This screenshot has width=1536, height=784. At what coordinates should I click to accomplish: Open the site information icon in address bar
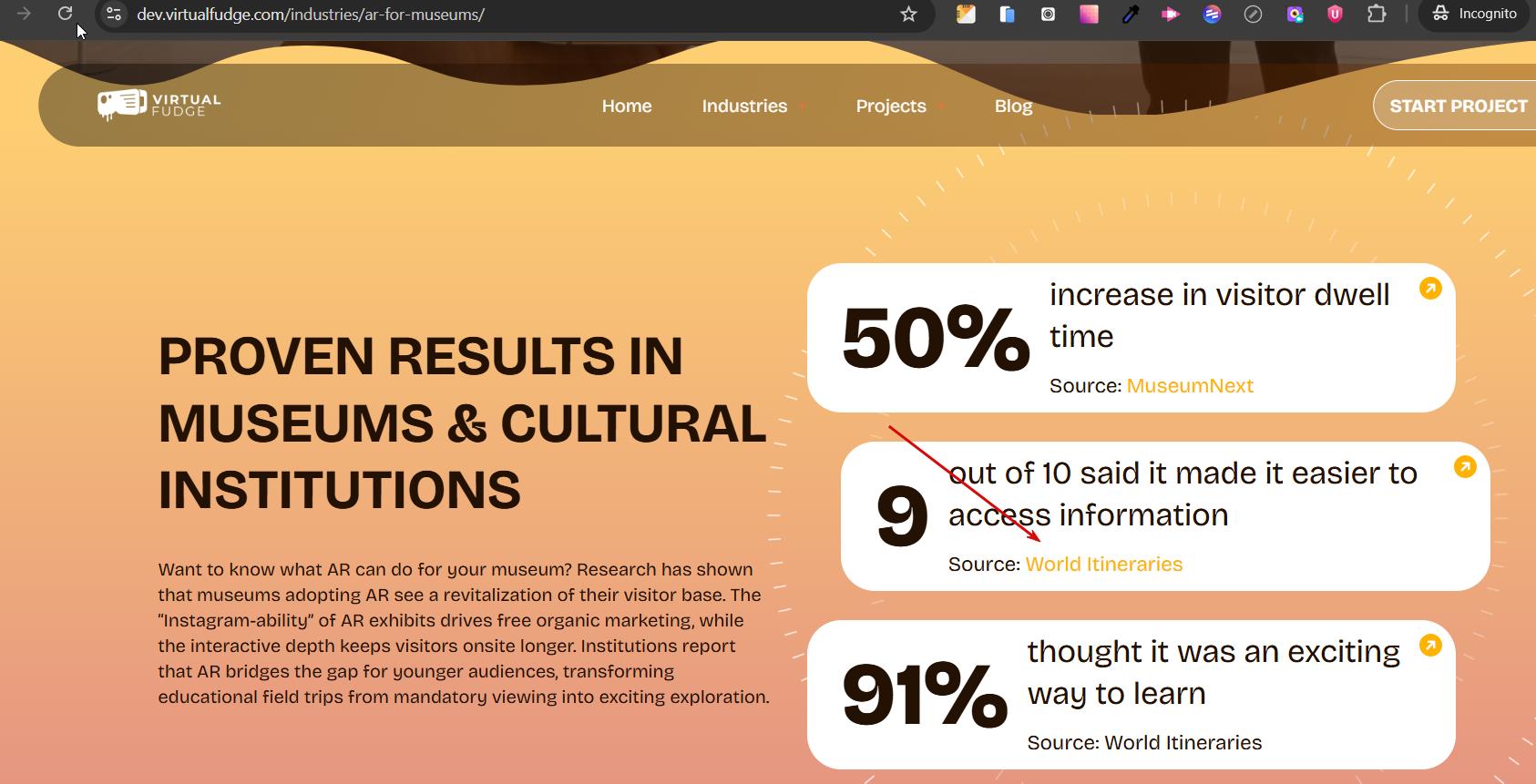pyautogui.click(x=114, y=14)
